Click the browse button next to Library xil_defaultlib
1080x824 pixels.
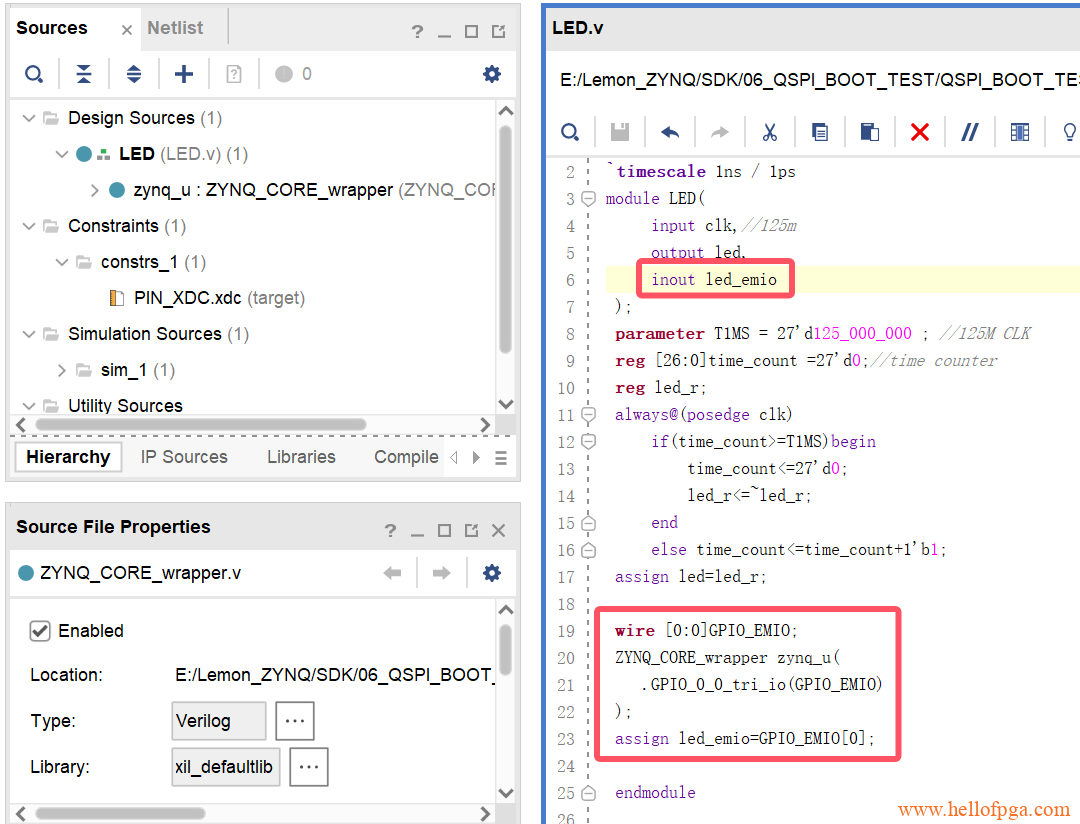(x=309, y=767)
